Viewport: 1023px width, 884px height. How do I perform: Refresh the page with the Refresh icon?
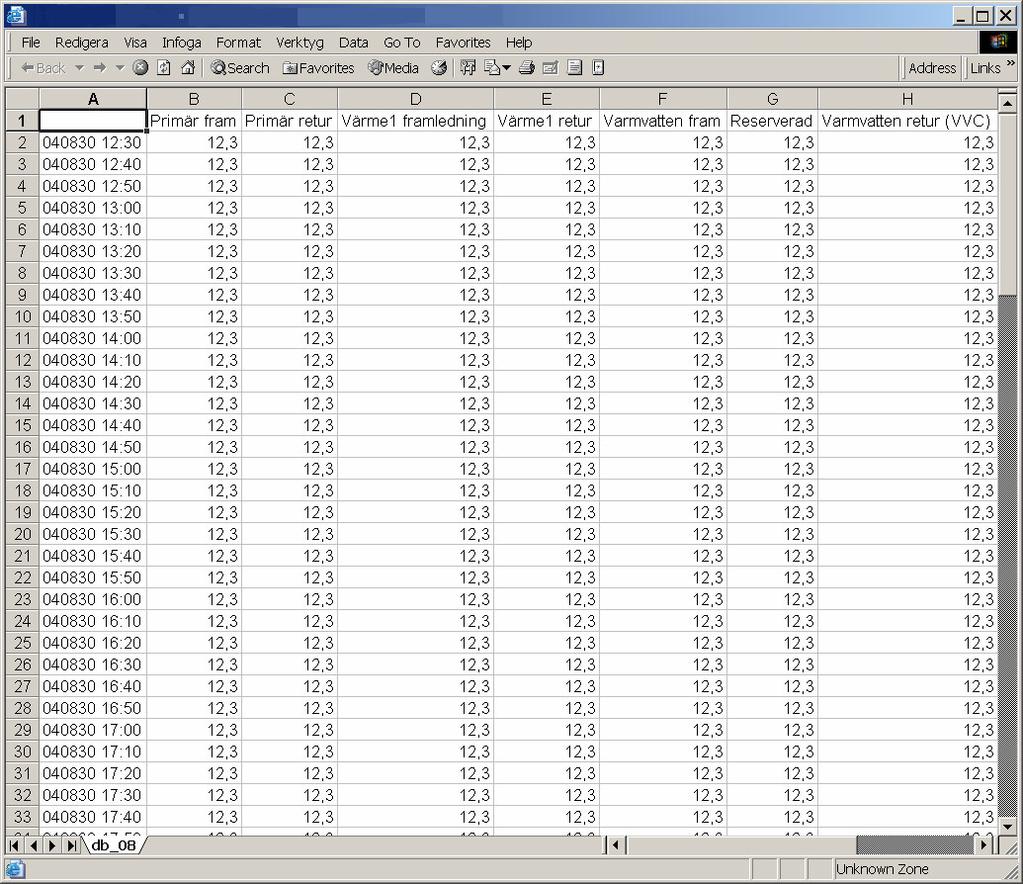[164, 68]
